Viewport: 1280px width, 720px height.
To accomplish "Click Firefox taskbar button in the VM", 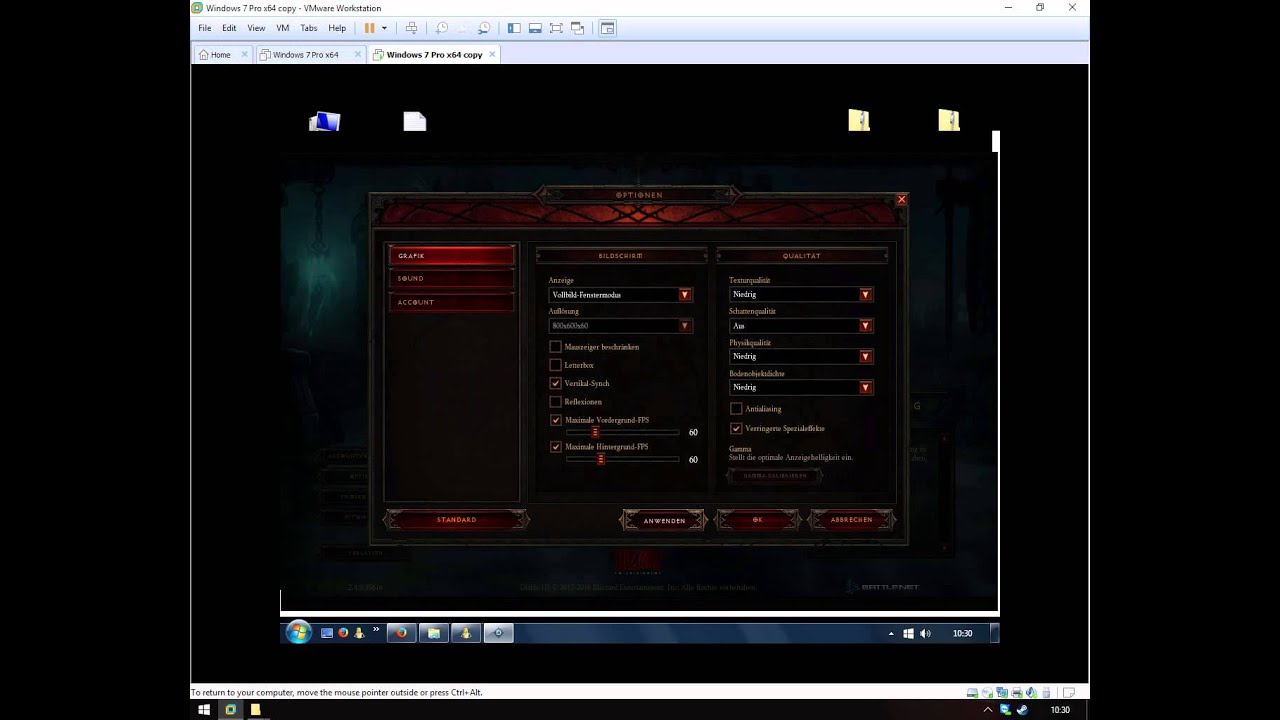I will [x=401, y=632].
